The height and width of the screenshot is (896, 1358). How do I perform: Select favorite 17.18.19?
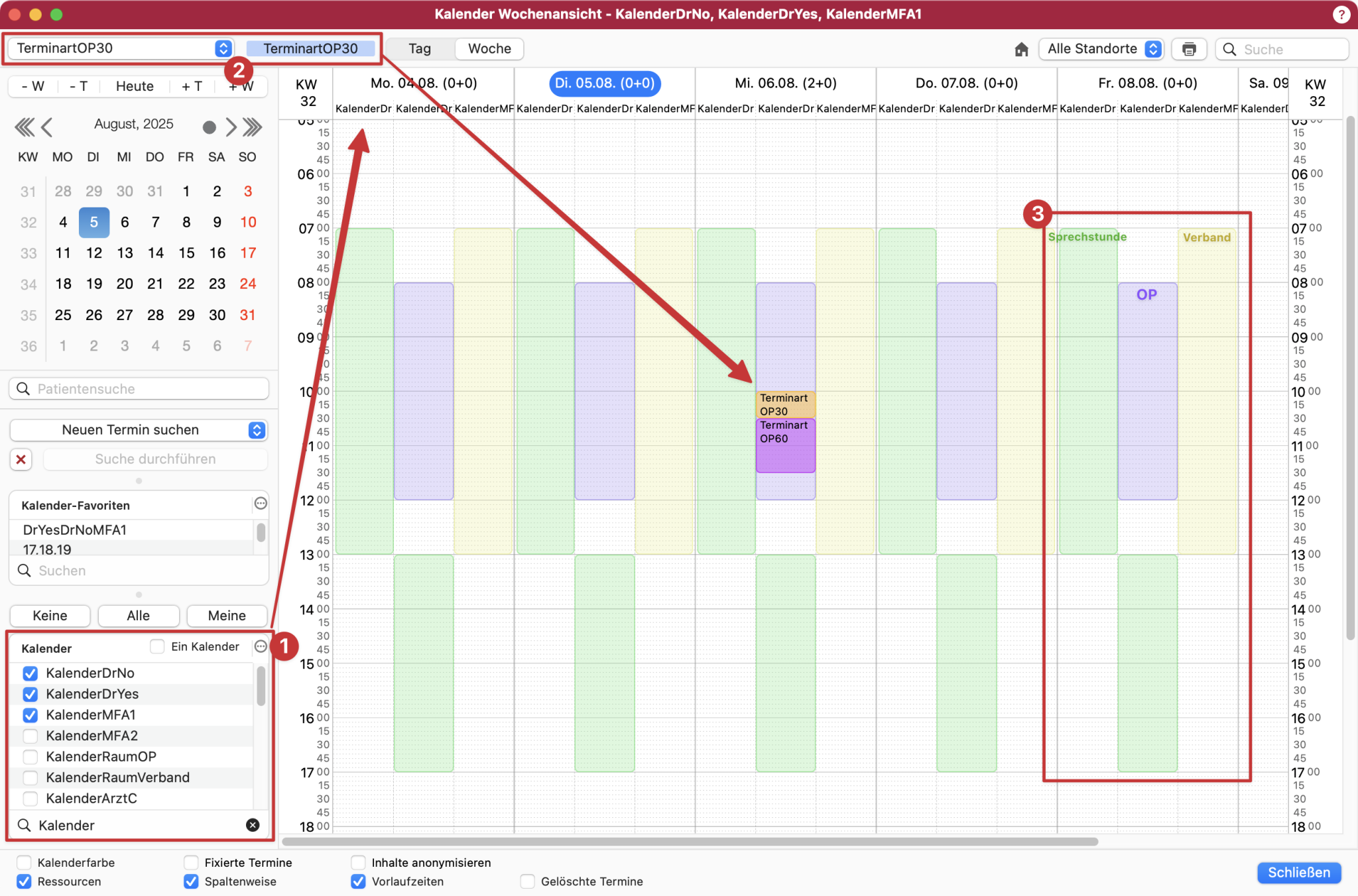tap(131, 549)
